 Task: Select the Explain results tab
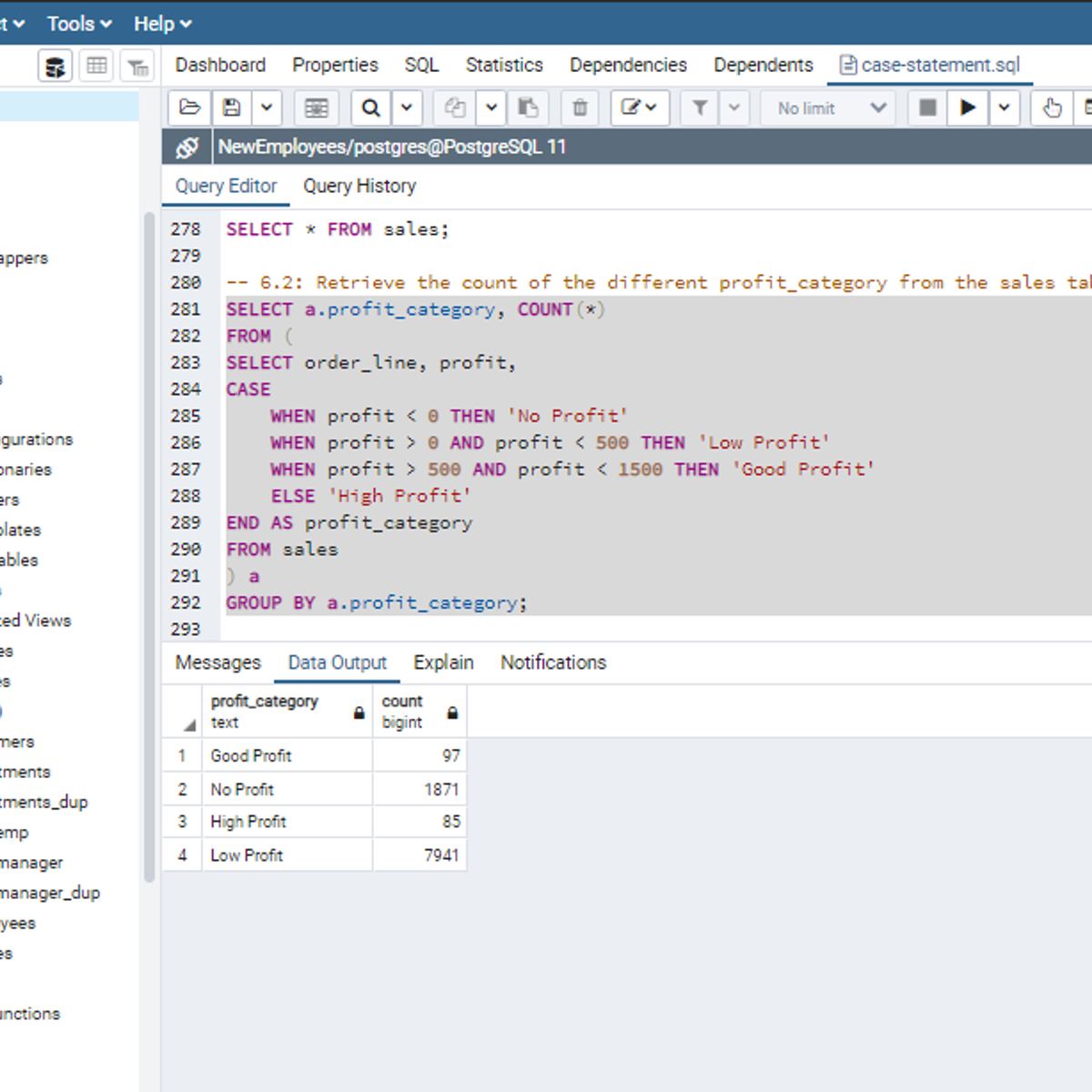pos(443,662)
